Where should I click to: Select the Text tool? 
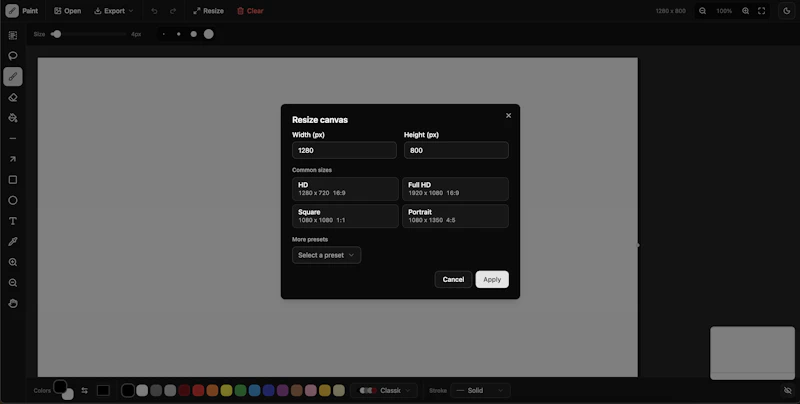click(x=13, y=221)
